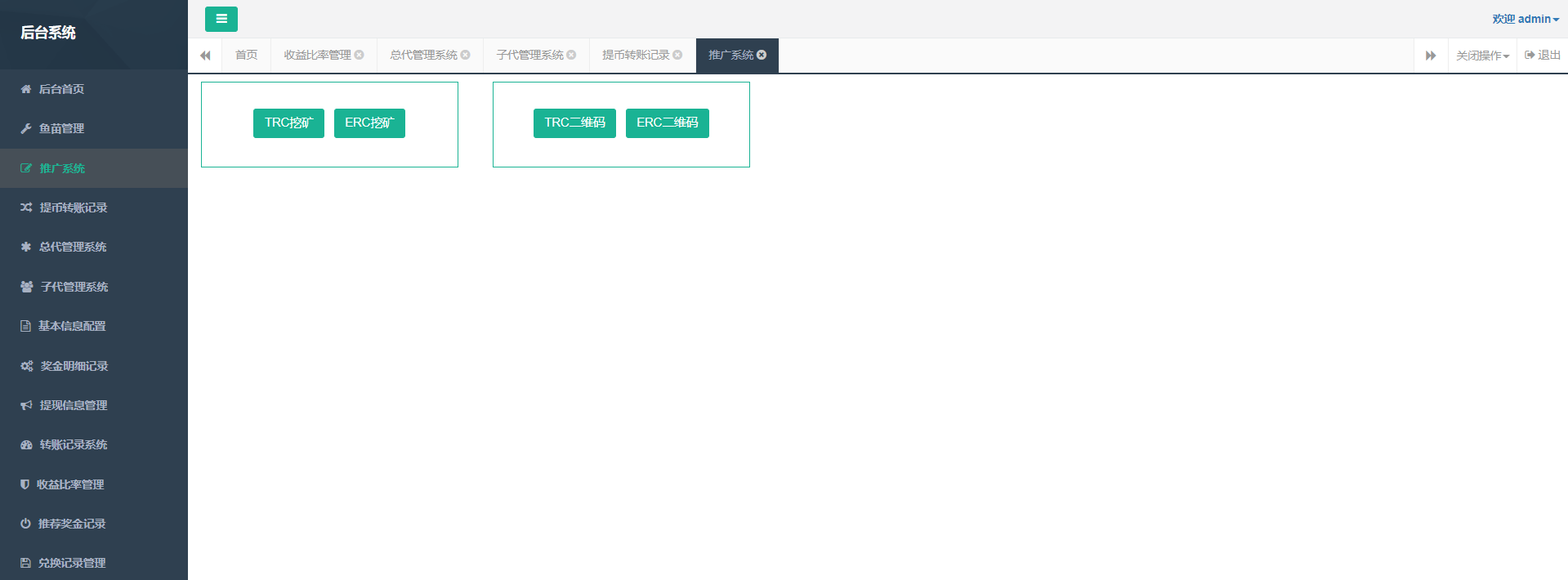Click the TRC挖矿 button

click(288, 123)
